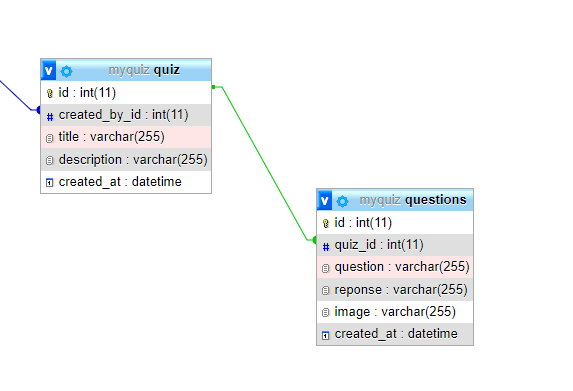Click the text icon beside title column
Viewport: 573px width, 391px height.
pyautogui.click(x=49, y=138)
